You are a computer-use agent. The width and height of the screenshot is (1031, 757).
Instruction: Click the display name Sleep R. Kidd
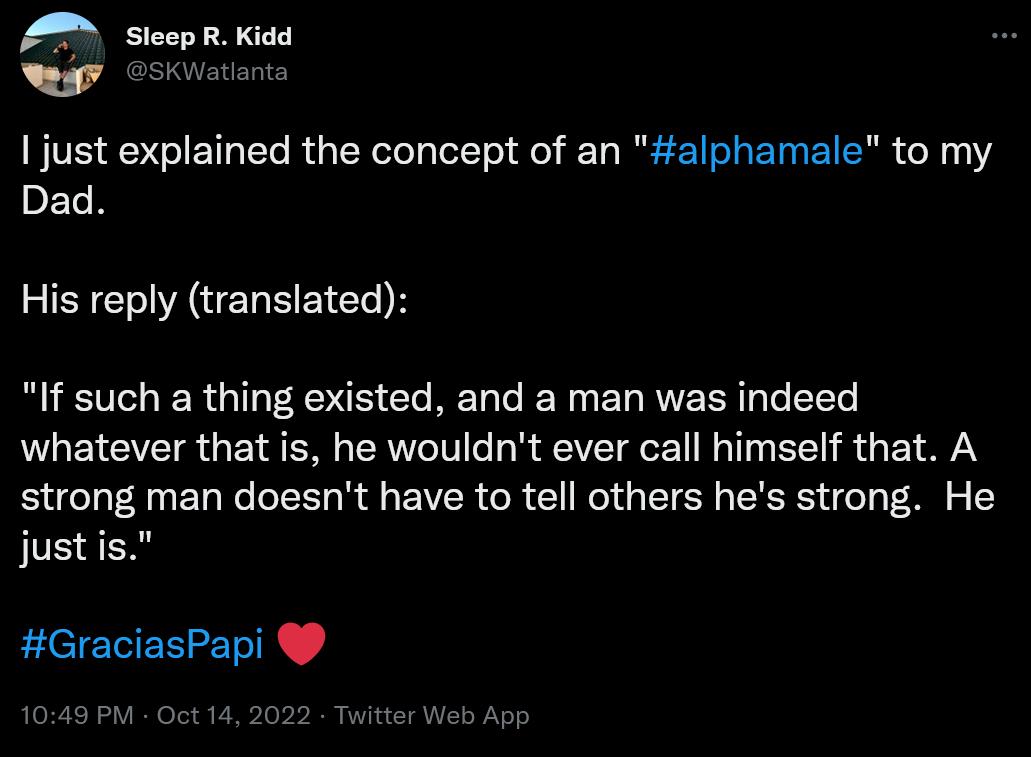pyautogui.click(x=208, y=36)
